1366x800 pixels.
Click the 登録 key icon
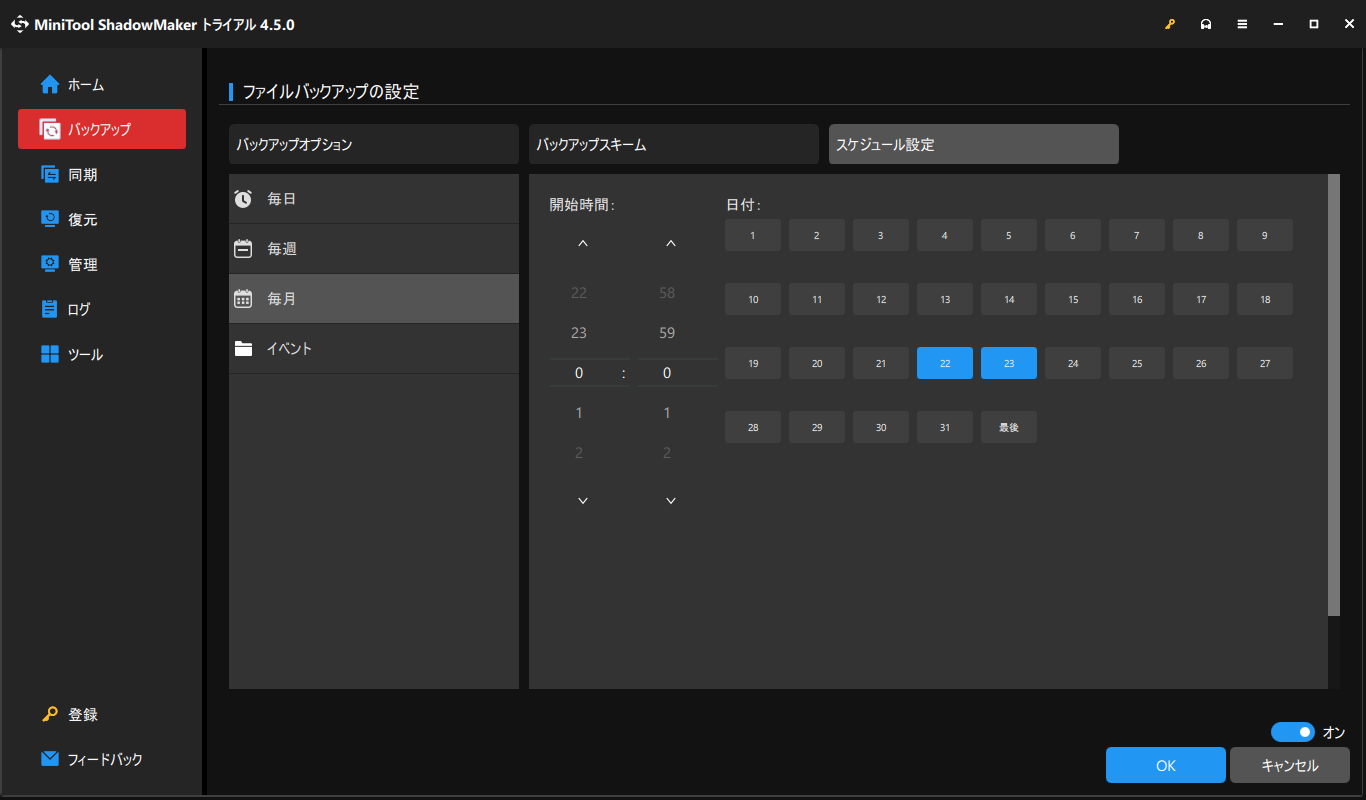tap(50, 715)
